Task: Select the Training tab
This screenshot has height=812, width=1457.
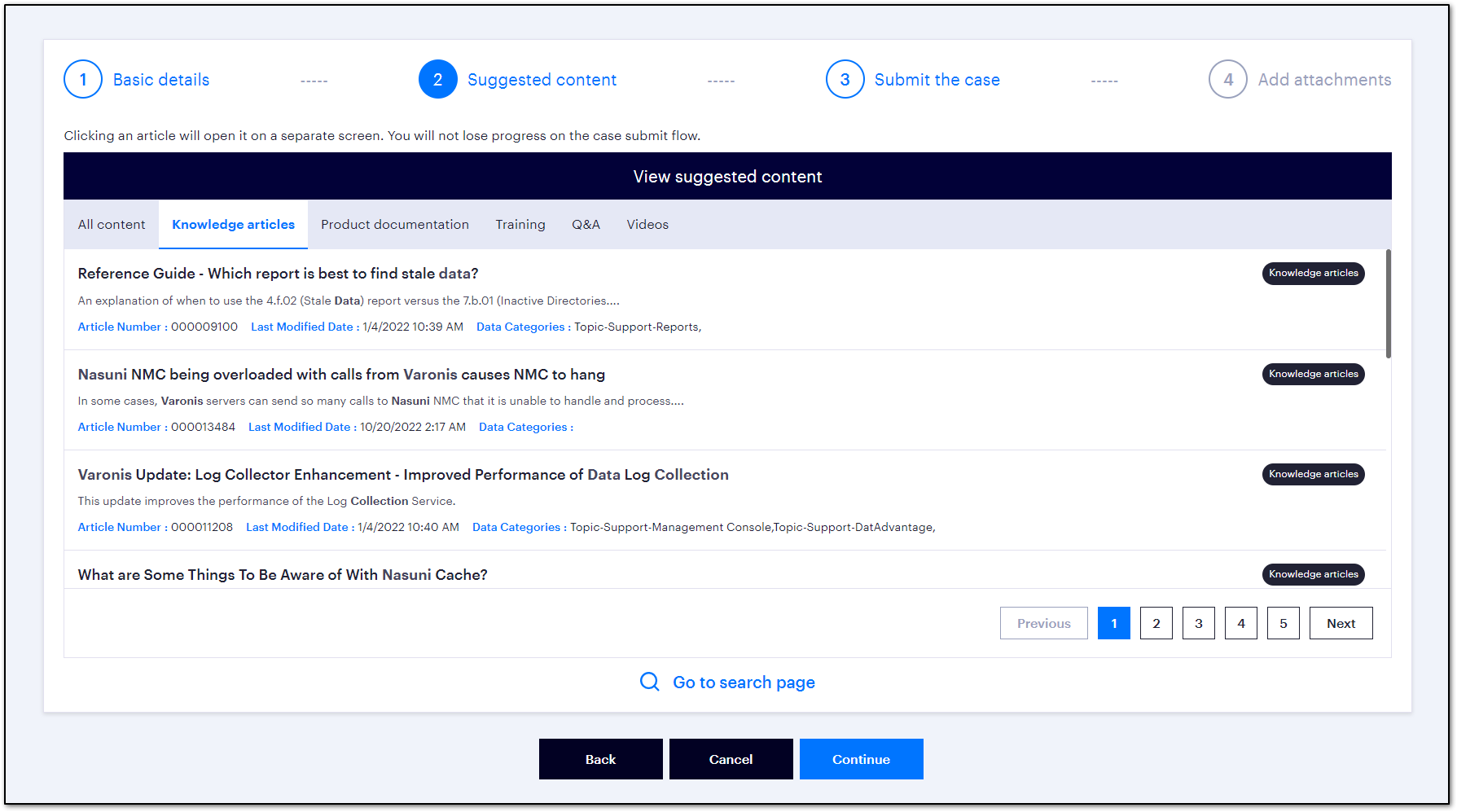Action: coord(520,224)
